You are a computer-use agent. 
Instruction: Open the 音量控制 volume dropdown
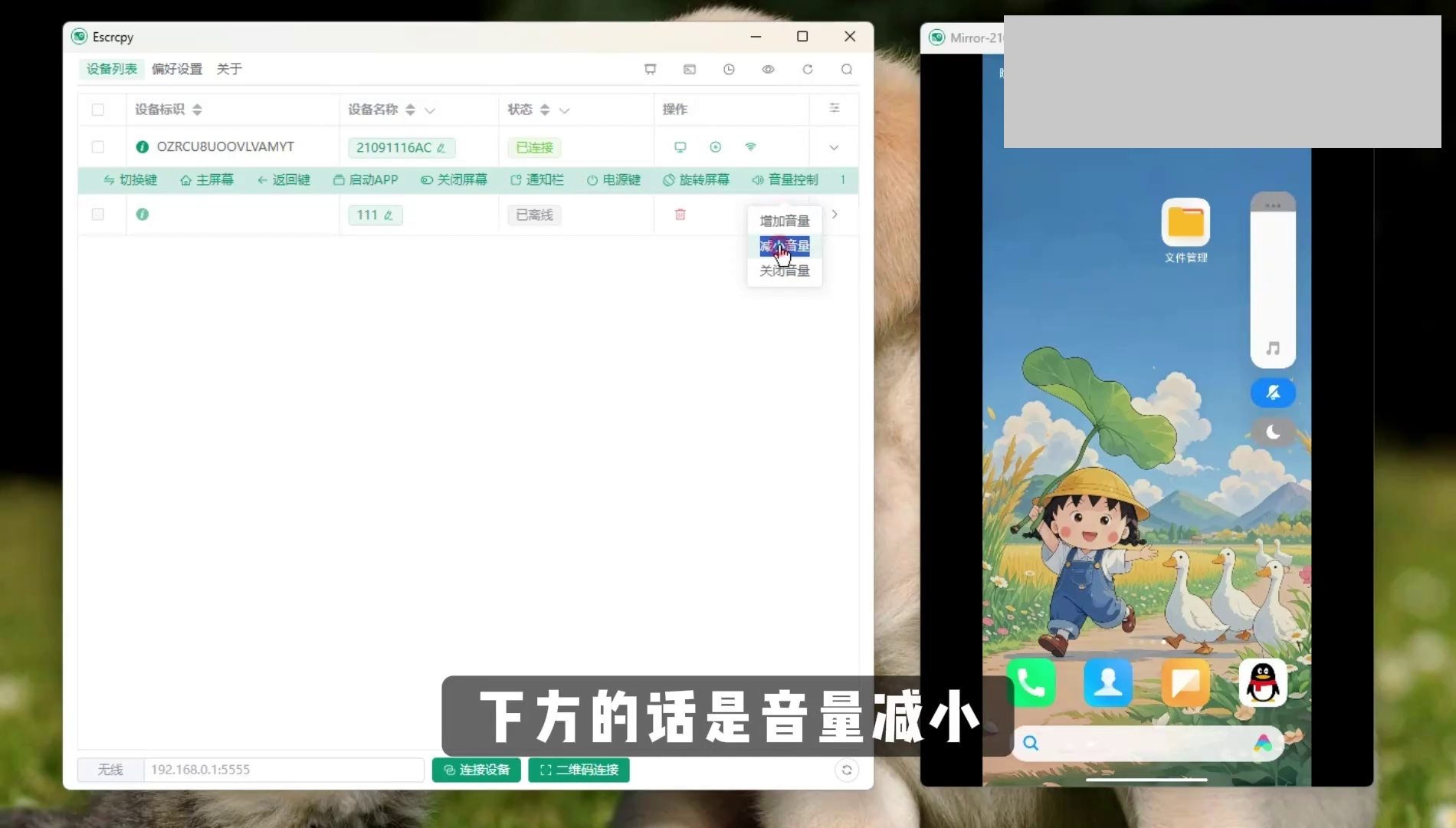pyautogui.click(x=785, y=179)
